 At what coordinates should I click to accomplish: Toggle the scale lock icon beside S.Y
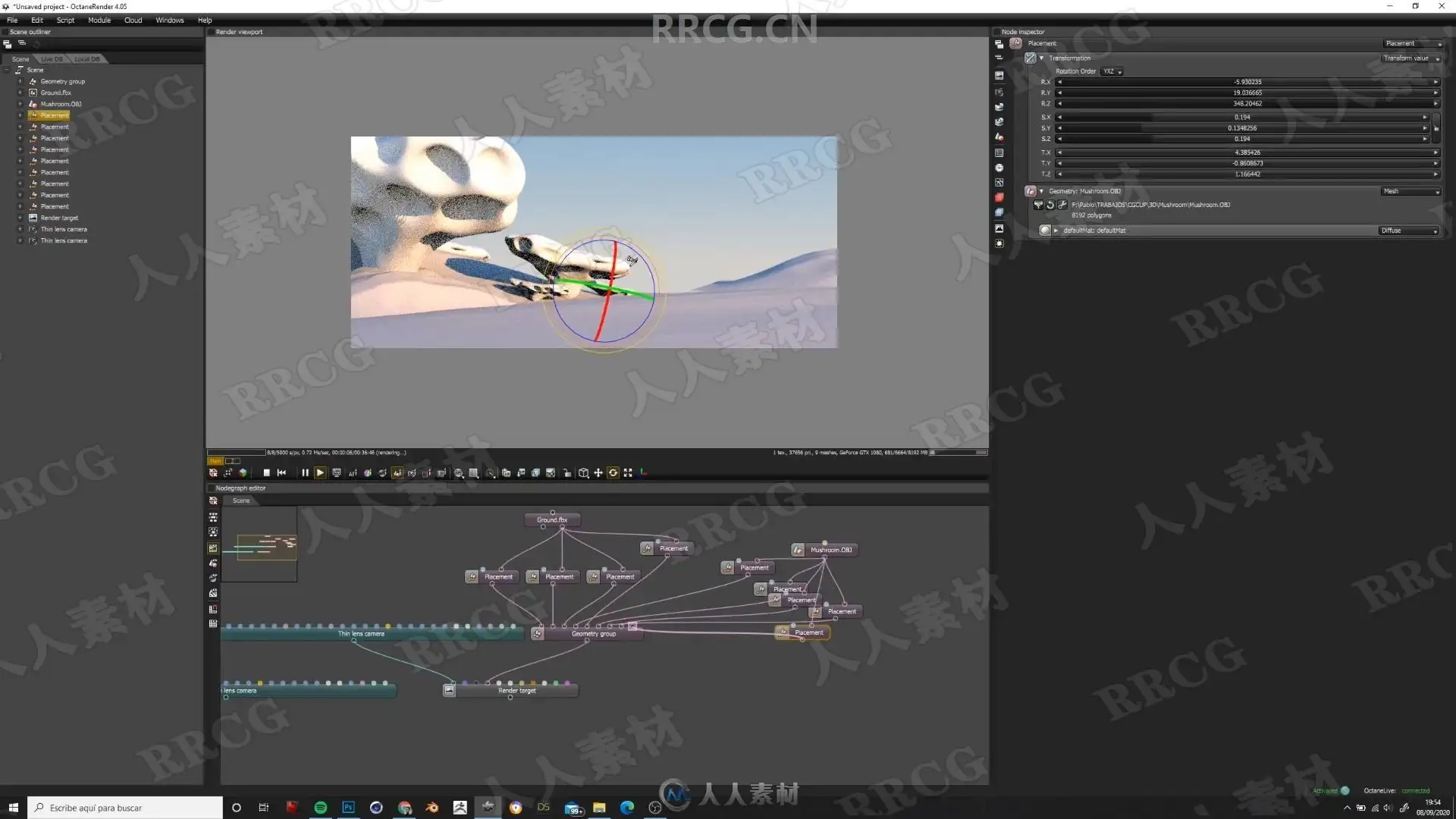[1436, 128]
